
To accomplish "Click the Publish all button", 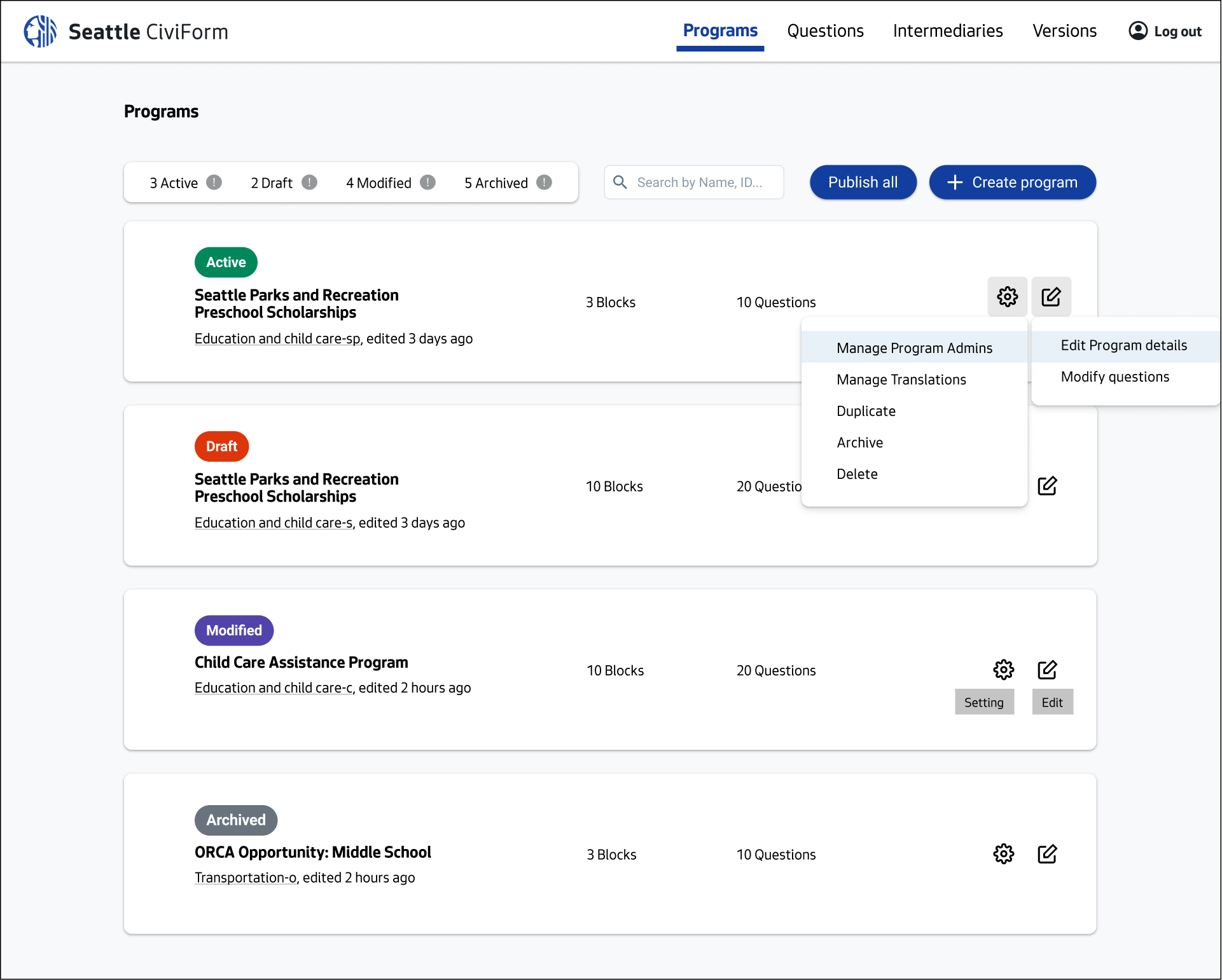I will (x=863, y=182).
